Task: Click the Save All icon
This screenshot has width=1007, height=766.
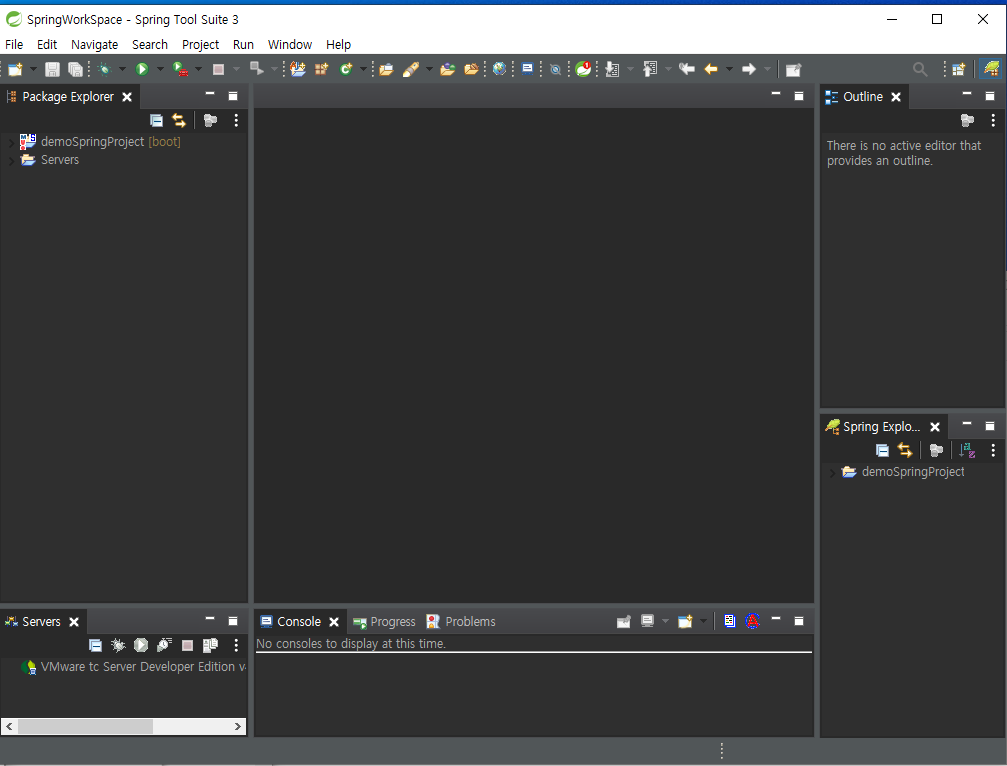Action: click(x=75, y=69)
